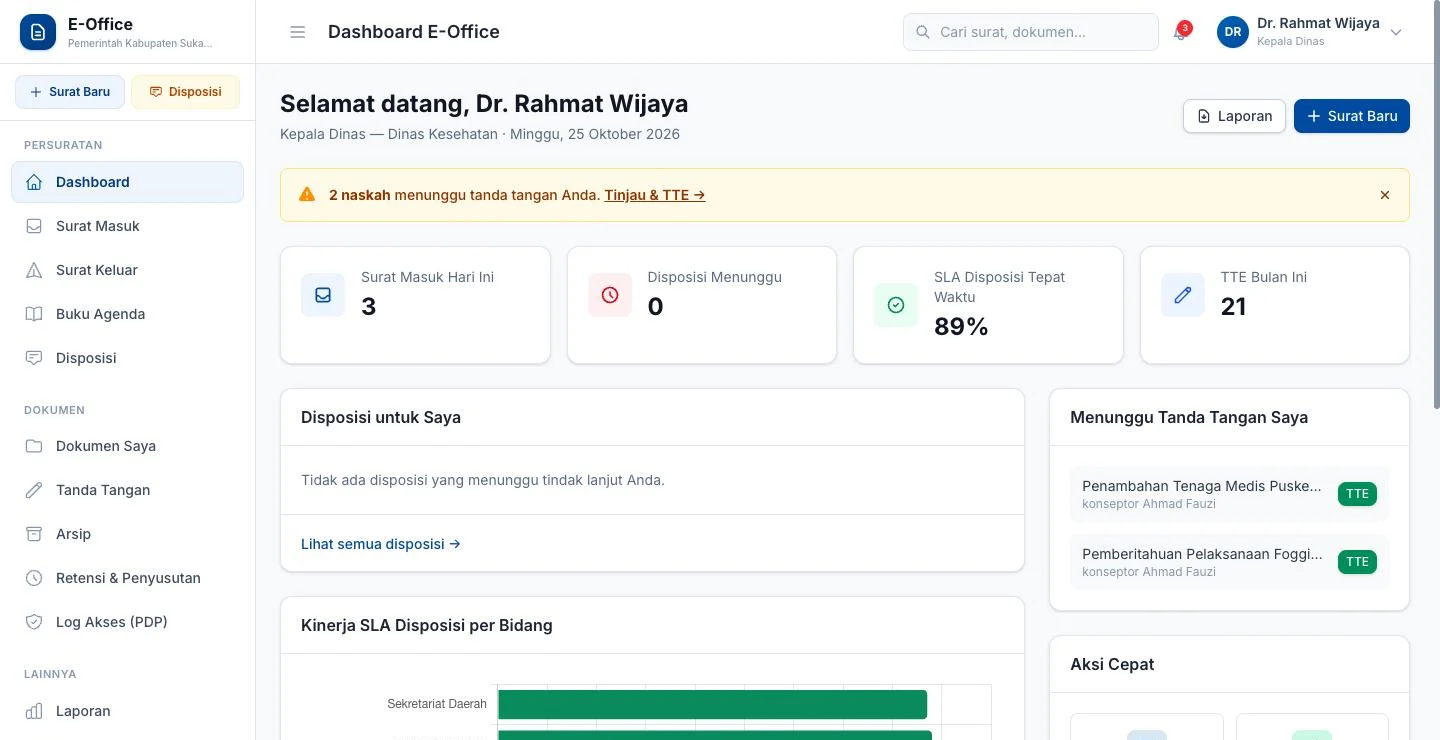
Task: Toggle the hamburger sidebar menu
Action: [297, 32]
